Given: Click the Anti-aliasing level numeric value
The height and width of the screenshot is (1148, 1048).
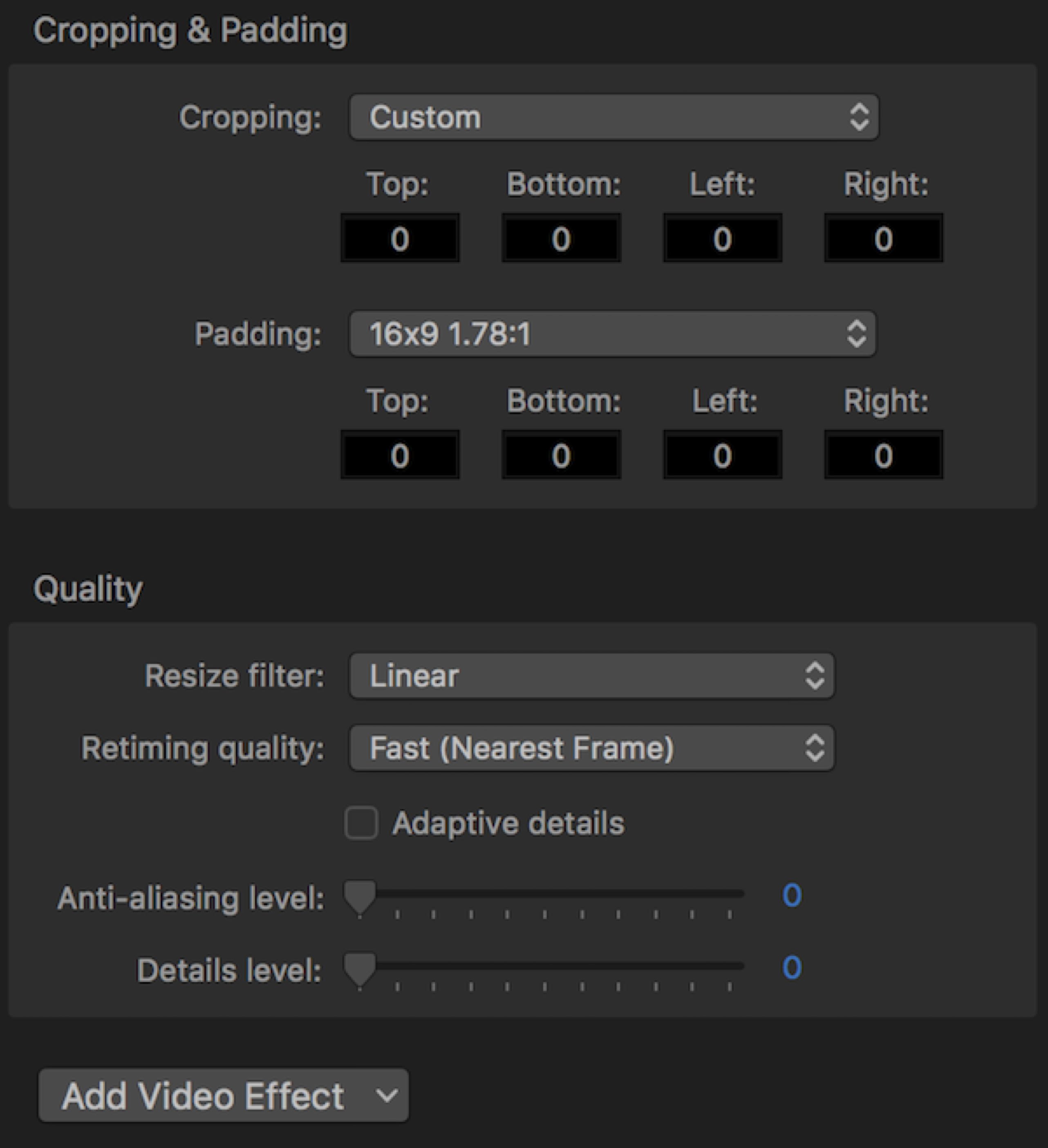Looking at the screenshot, I should [792, 896].
